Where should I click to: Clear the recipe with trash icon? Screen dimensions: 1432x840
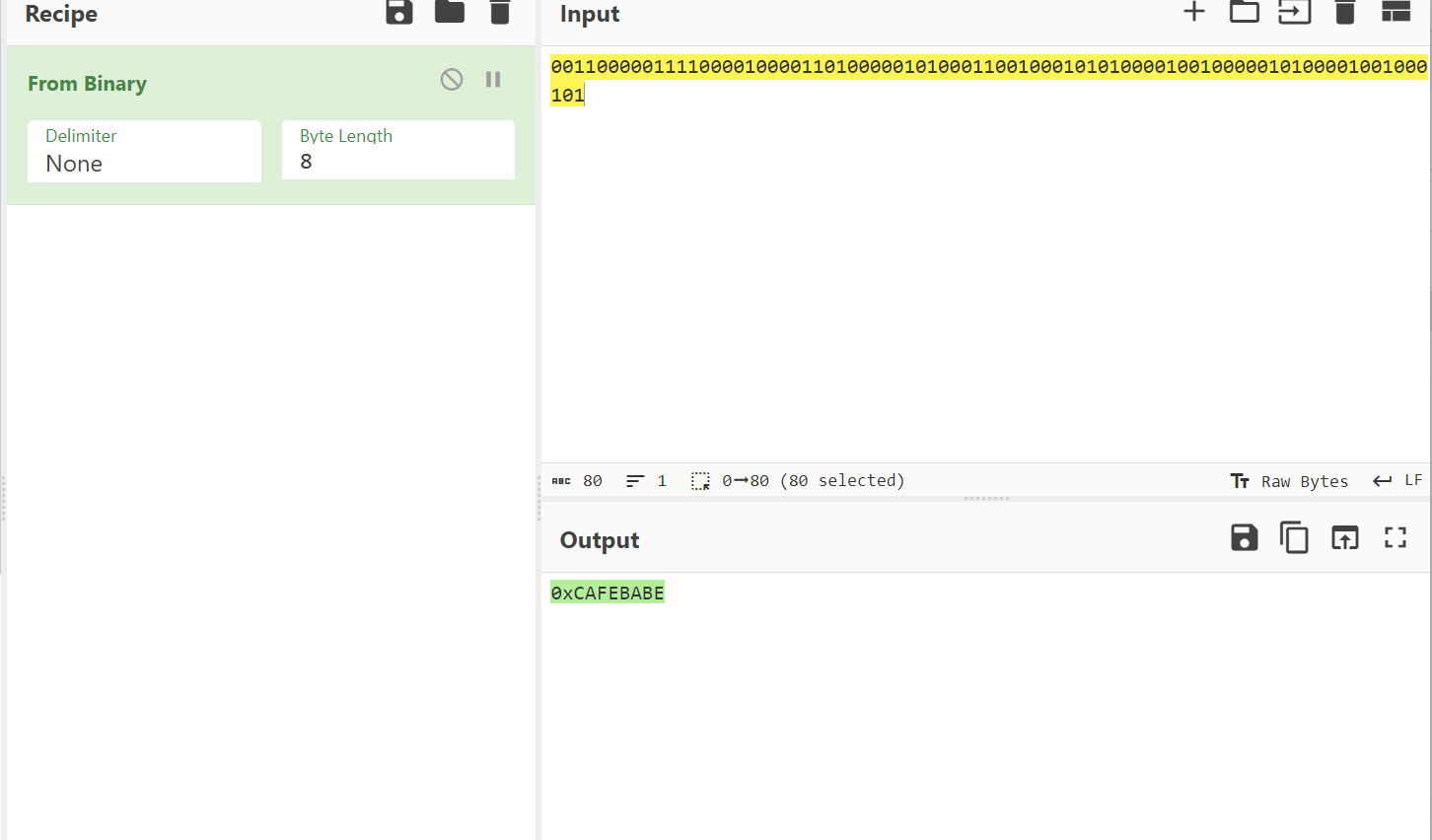[500, 12]
